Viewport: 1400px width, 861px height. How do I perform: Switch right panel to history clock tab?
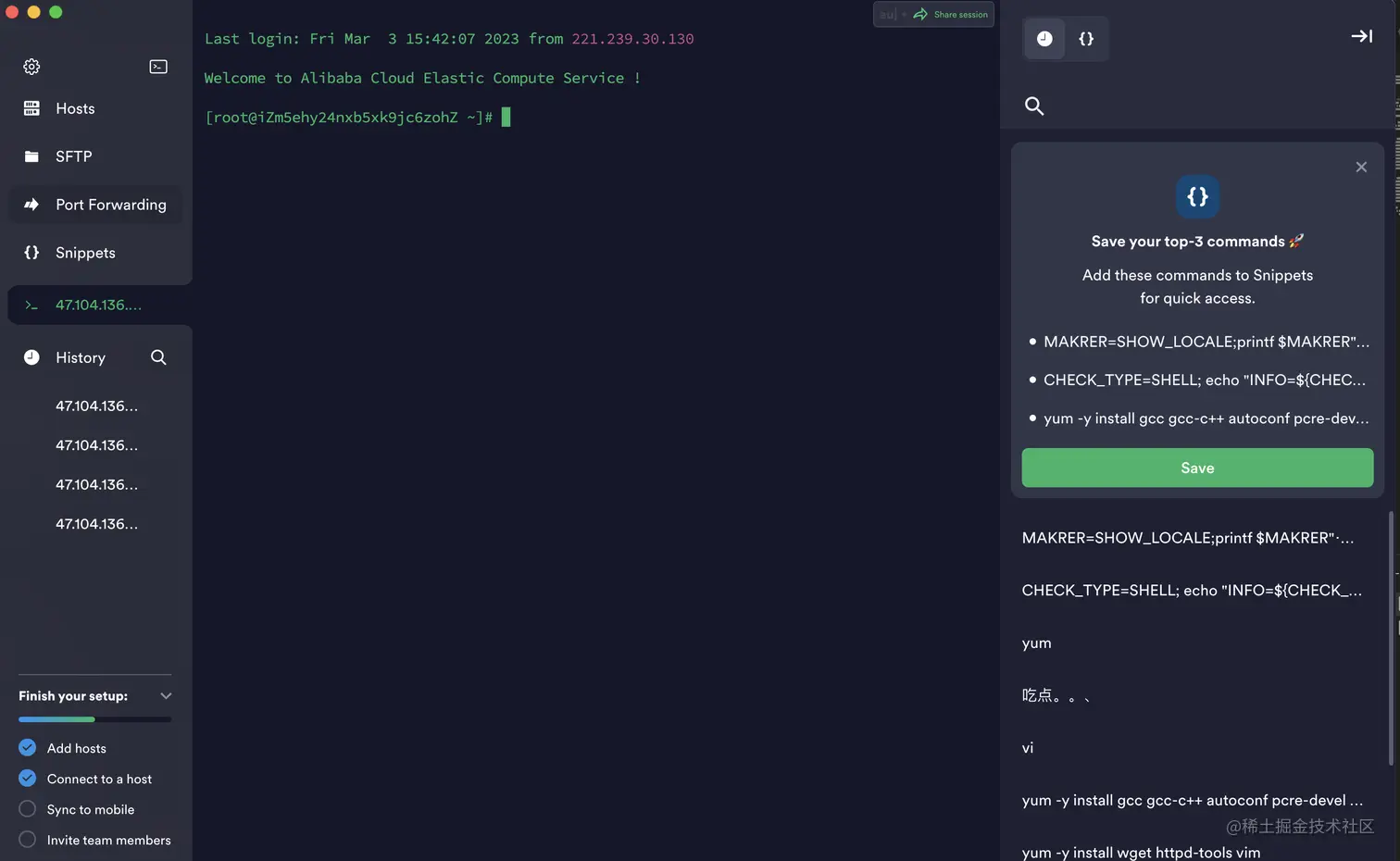click(1044, 39)
